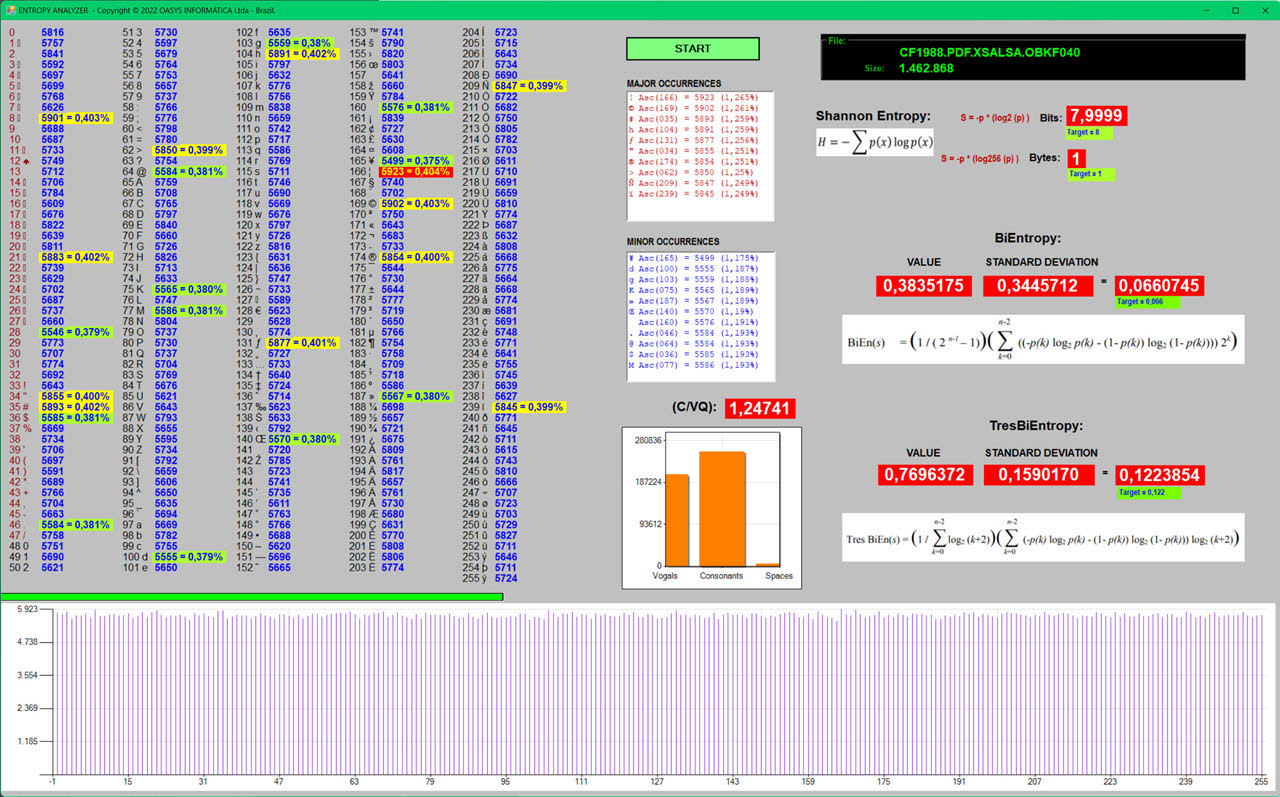The image size is (1280, 797).
Task: Click the Bytes value 1 box
Action: point(1077,158)
